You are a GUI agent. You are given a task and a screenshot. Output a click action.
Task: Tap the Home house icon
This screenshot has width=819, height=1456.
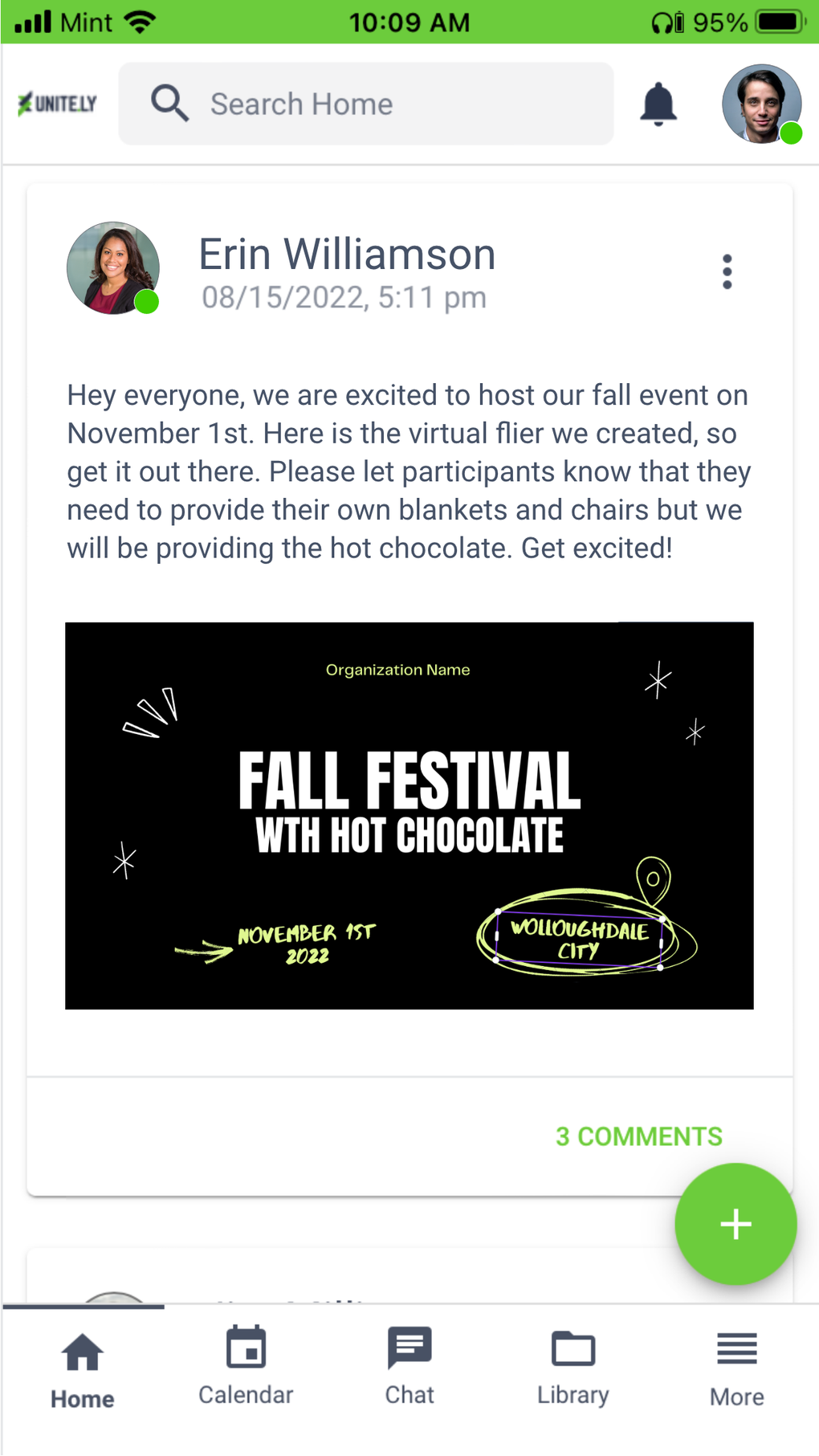[83, 1352]
